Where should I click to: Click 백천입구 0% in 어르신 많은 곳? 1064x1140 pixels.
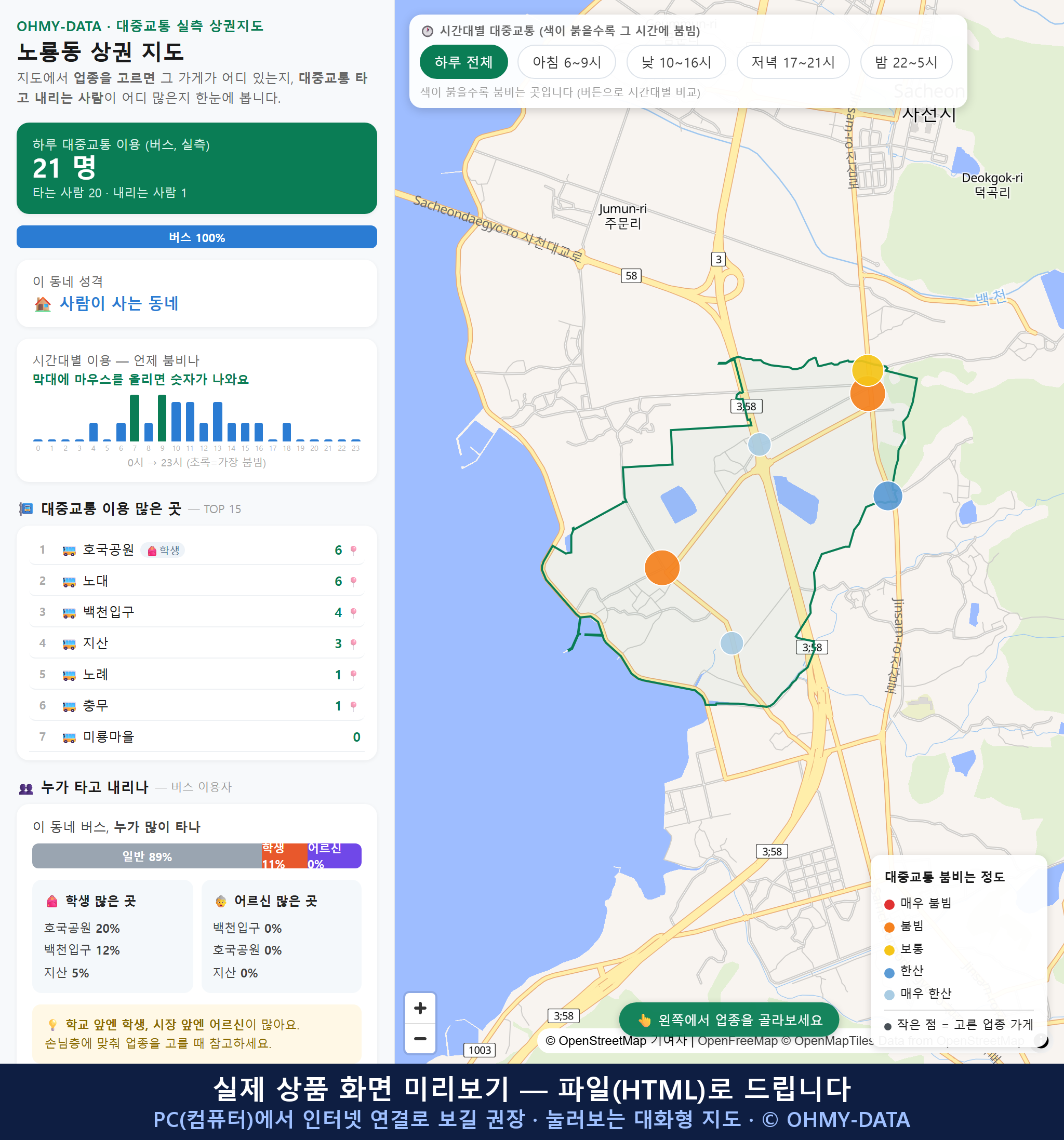[247, 928]
